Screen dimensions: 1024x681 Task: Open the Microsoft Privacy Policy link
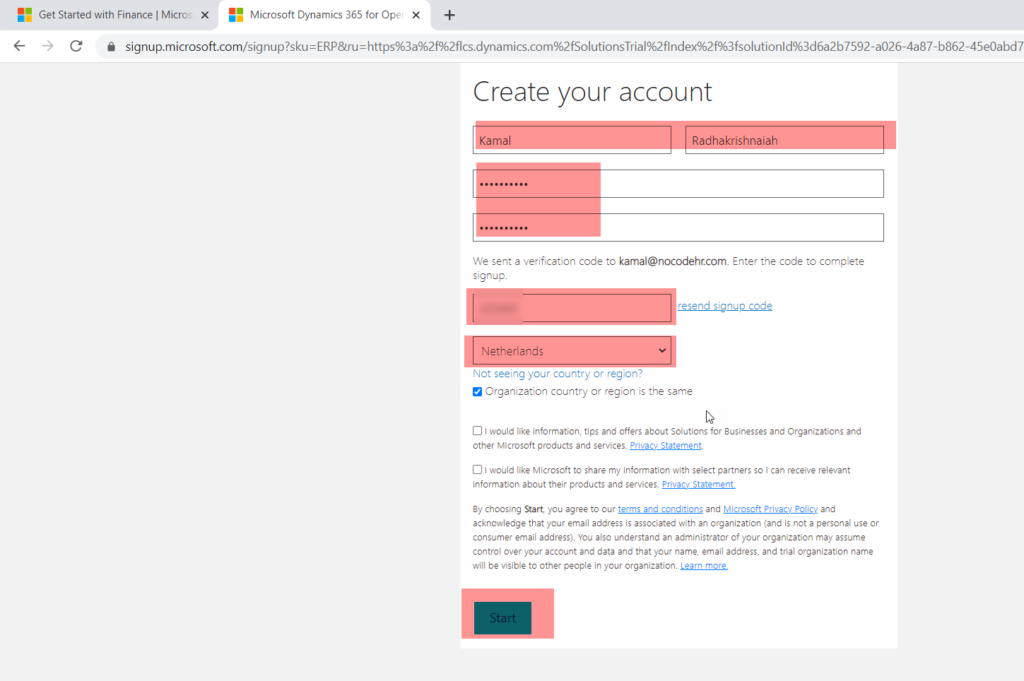click(771, 509)
